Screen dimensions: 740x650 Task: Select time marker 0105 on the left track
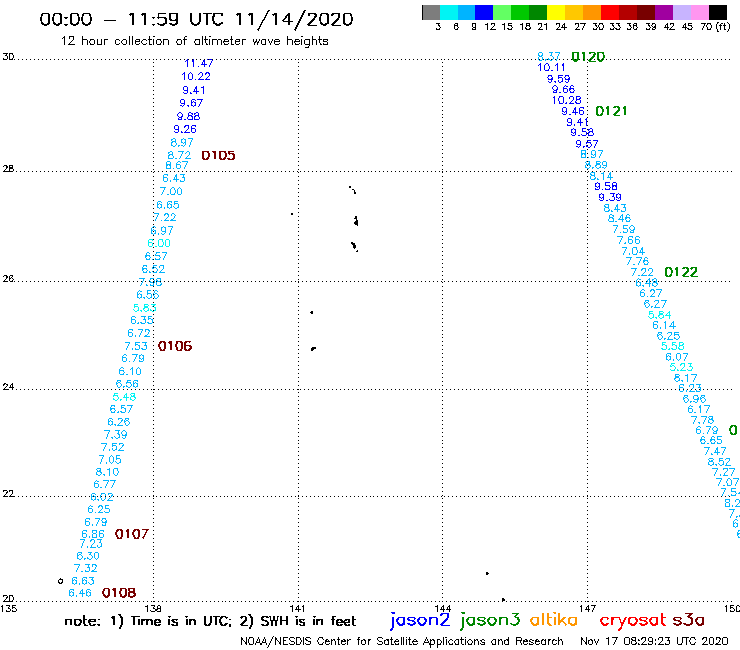[218, 155]
